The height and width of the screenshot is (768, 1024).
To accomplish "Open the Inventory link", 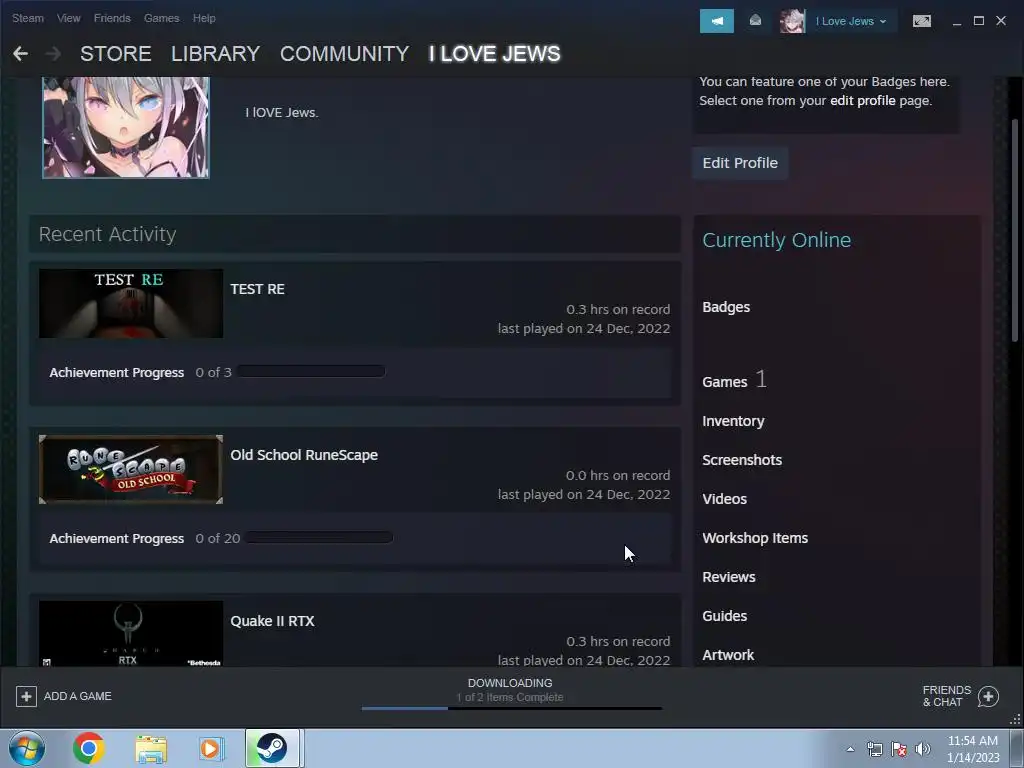I will [x=733, y=421].
